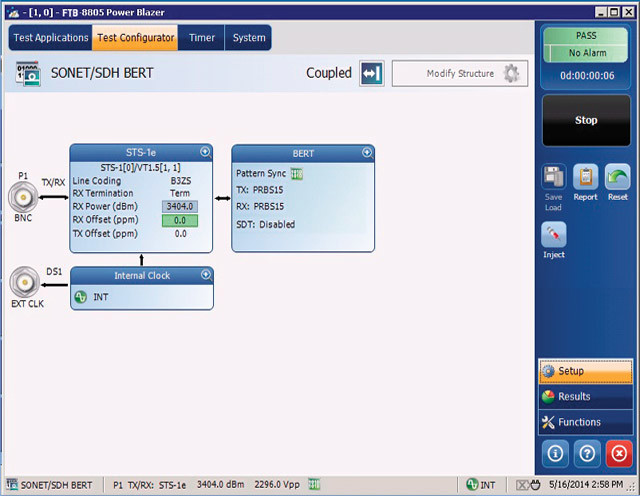The width and height of the screenshot is (640, 496).
Task: Click the P1 BNC connector icon
Action: (23, 198)
